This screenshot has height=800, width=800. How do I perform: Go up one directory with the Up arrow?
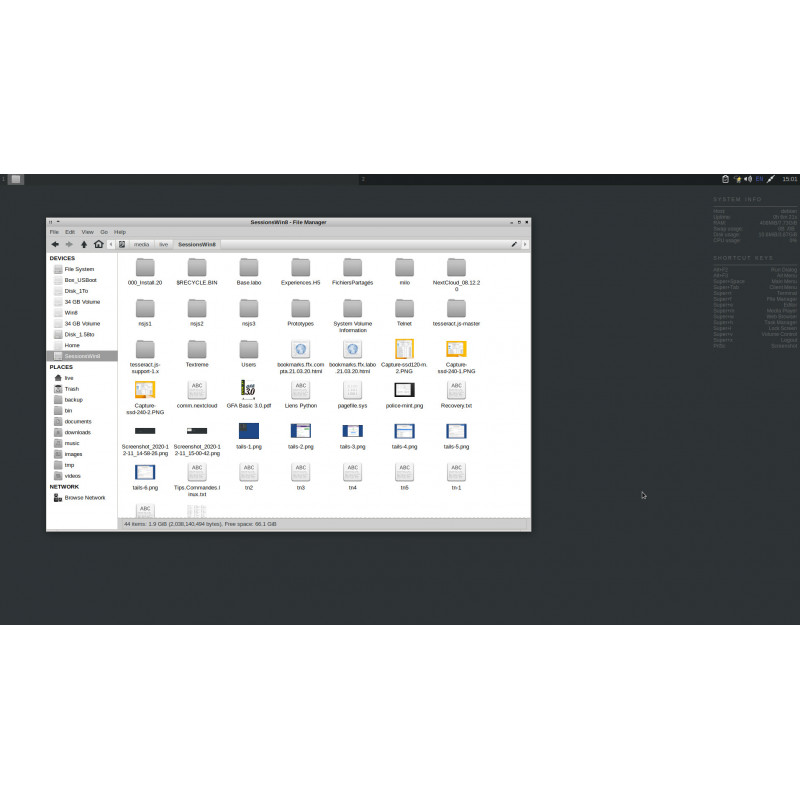point(84,243)
